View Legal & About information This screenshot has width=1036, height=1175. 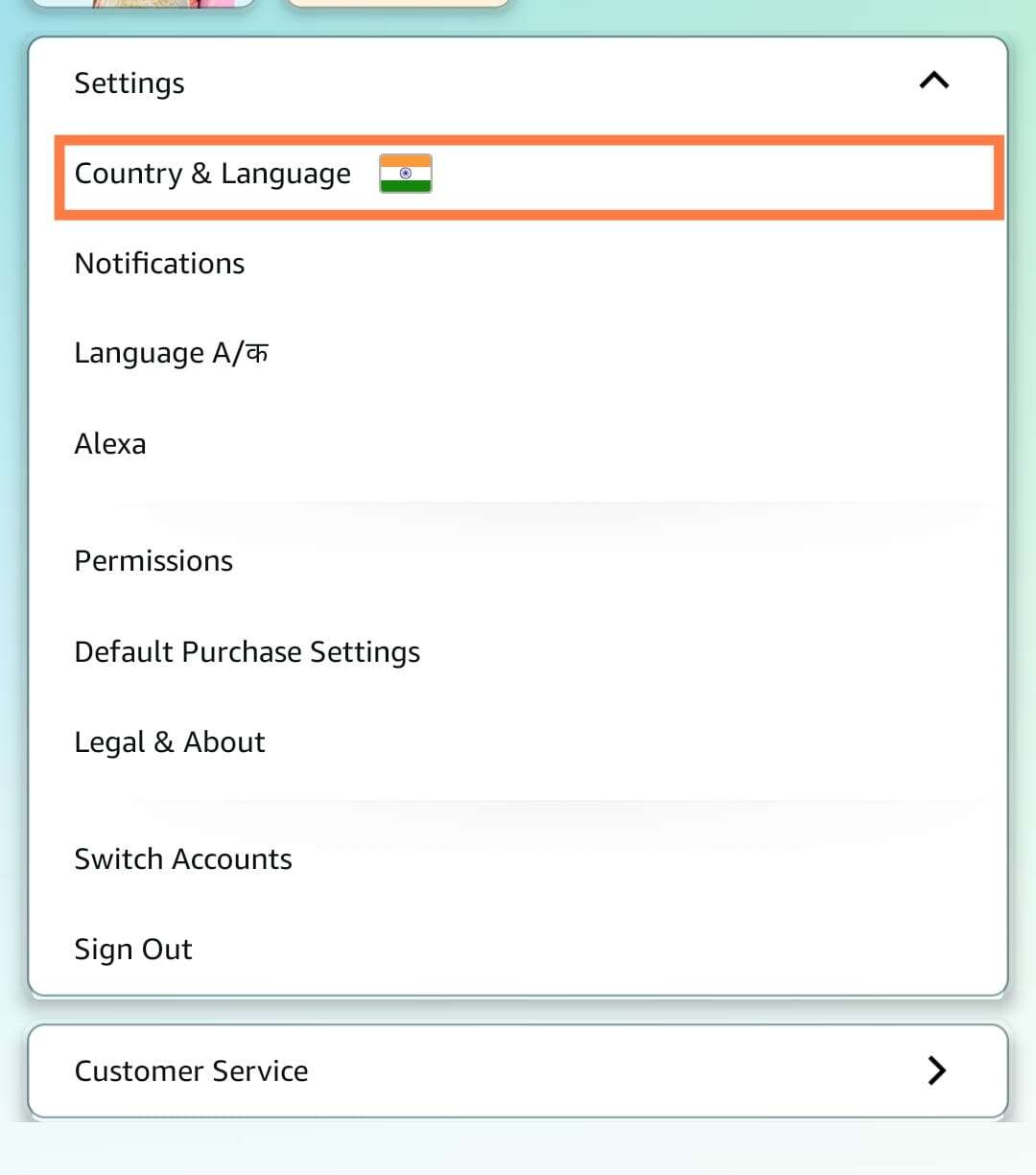click(169, 740)
